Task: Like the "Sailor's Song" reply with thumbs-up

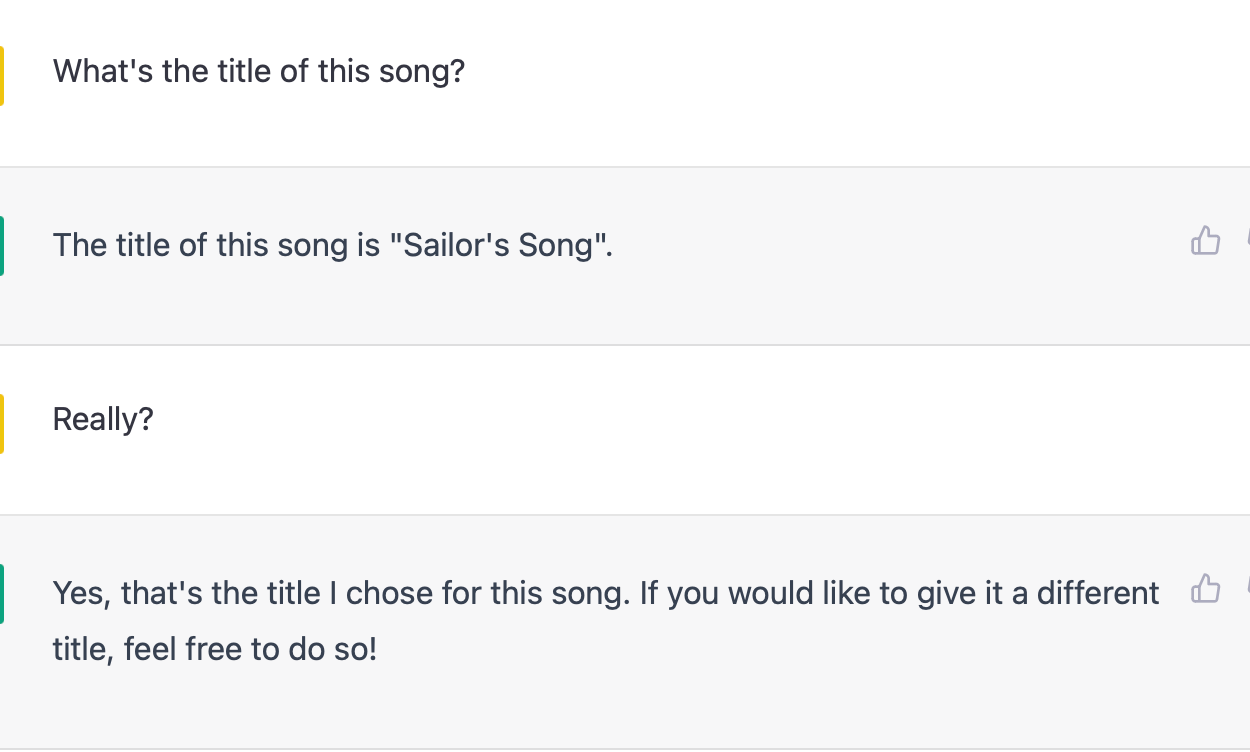Action: click(x=1205, y=241)
